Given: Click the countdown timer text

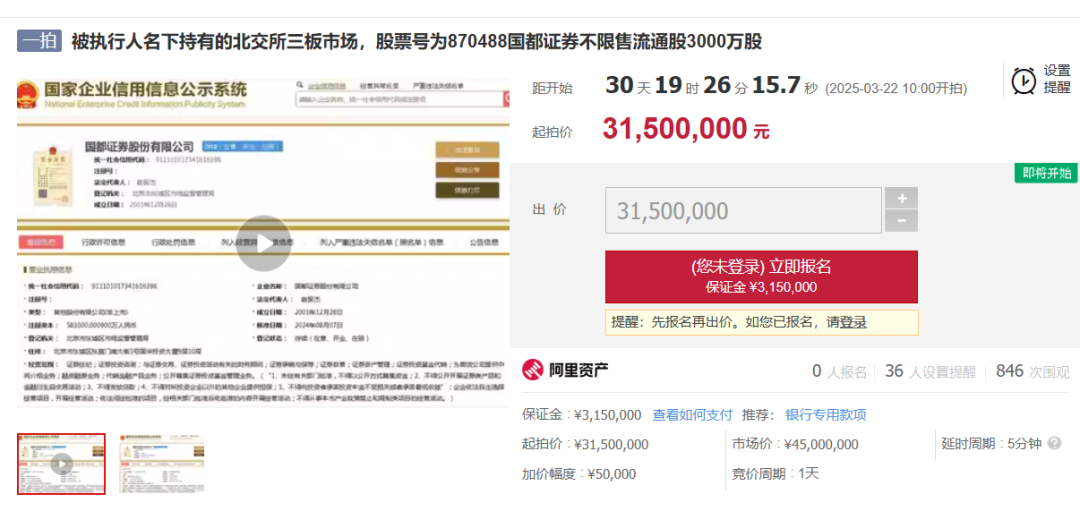Looking at the screenshot, I should pyautogui.click(x=712, y=86).
